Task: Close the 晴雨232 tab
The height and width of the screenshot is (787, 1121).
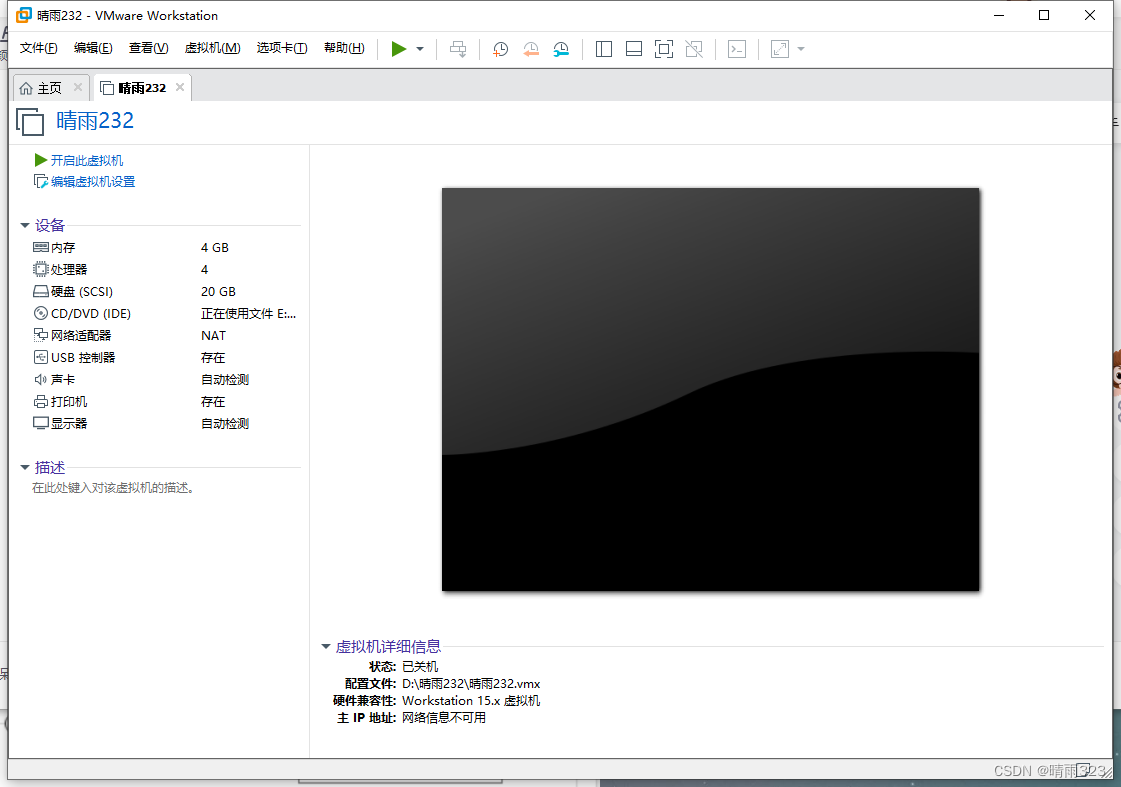Action: [x=180, y=87]
